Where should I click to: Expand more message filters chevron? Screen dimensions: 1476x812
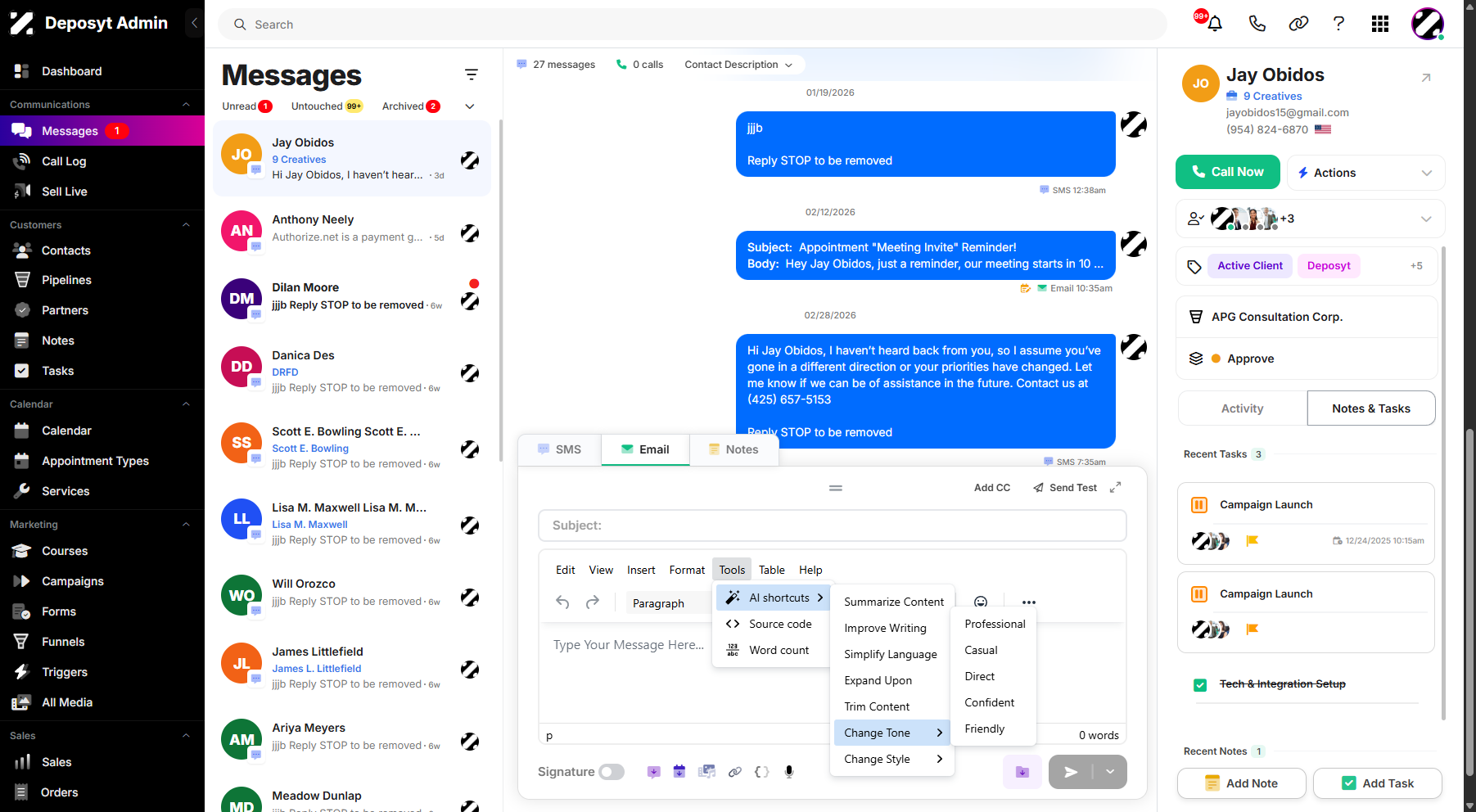[x=470, y=106]
